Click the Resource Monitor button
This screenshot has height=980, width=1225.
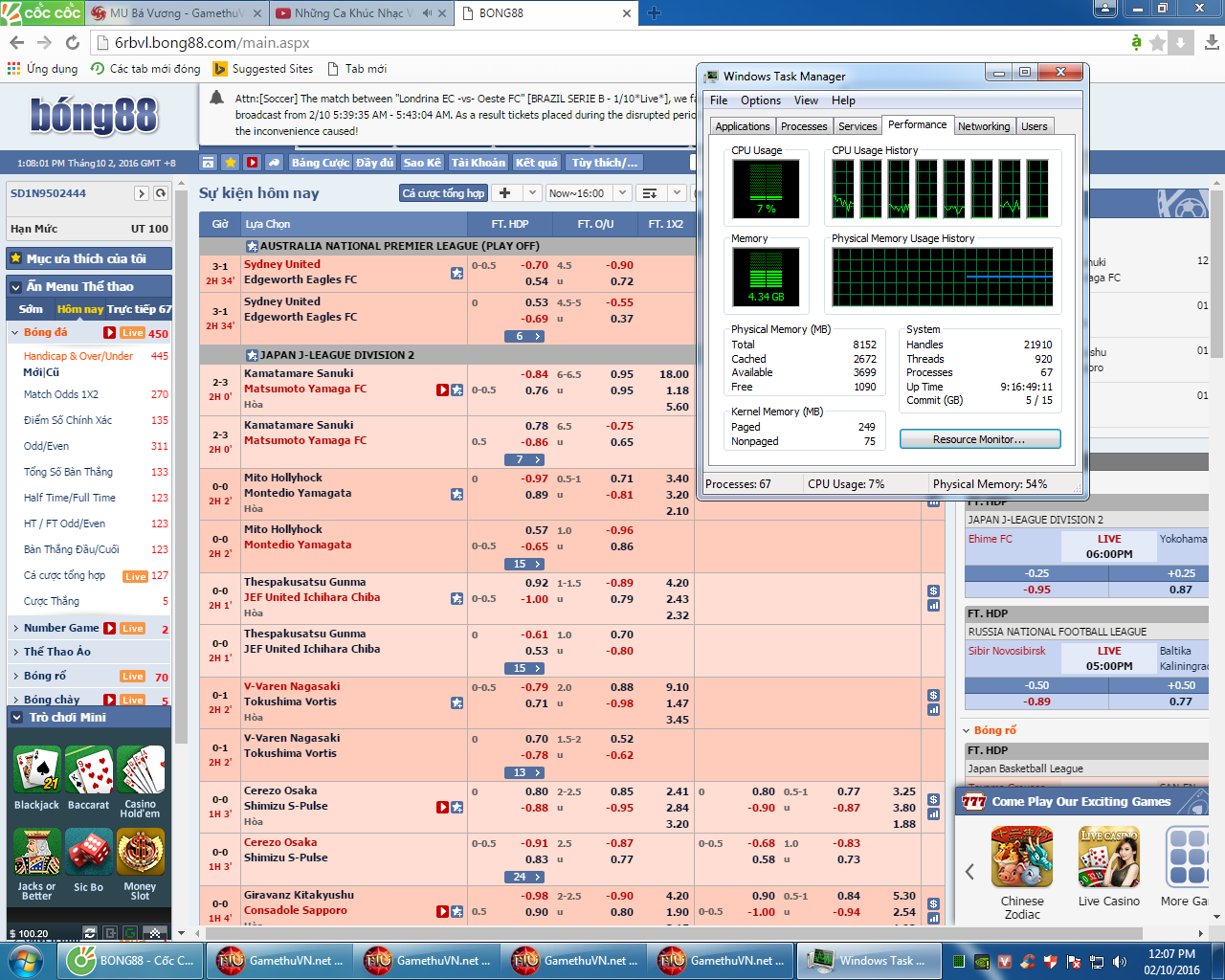tap(979, 439)
